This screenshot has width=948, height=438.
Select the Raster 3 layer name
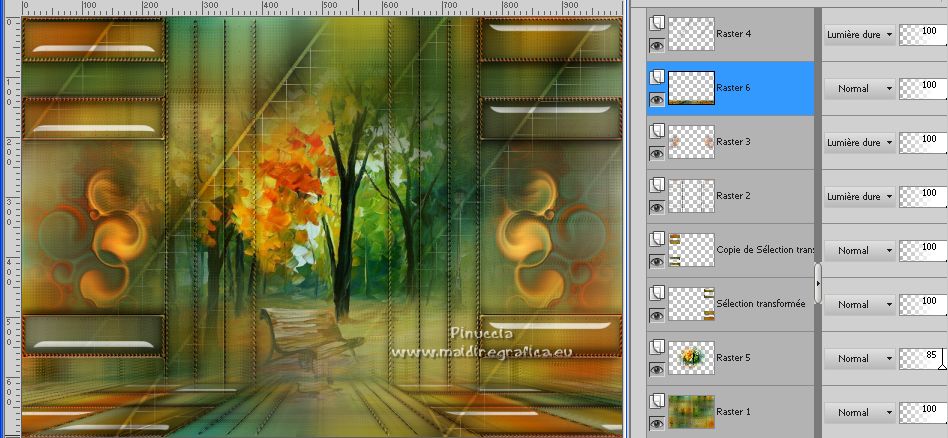[733, 142]
